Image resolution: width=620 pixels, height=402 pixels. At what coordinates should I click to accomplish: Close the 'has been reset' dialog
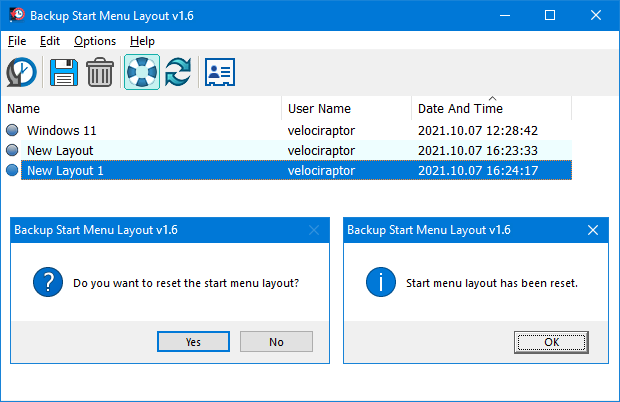point(593,230)
